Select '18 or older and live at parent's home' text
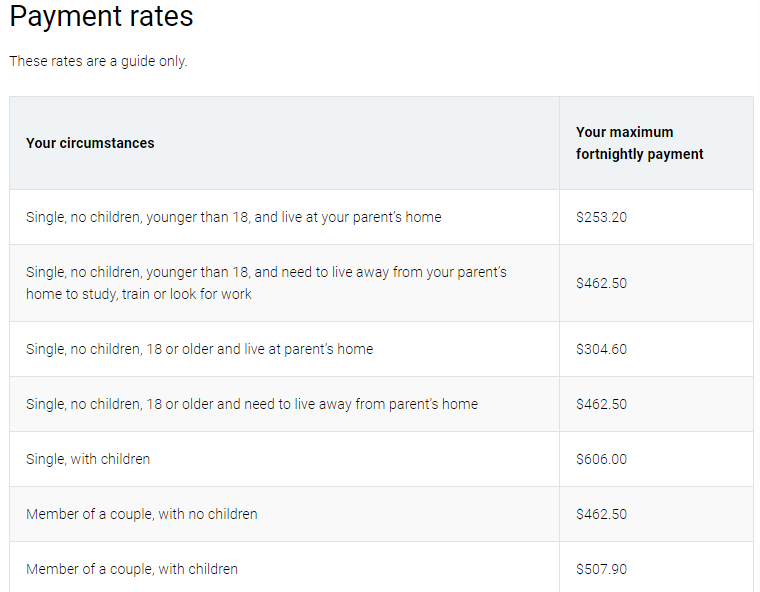Image resolution: width=760 pixels, height=592 pixels. 199,349
